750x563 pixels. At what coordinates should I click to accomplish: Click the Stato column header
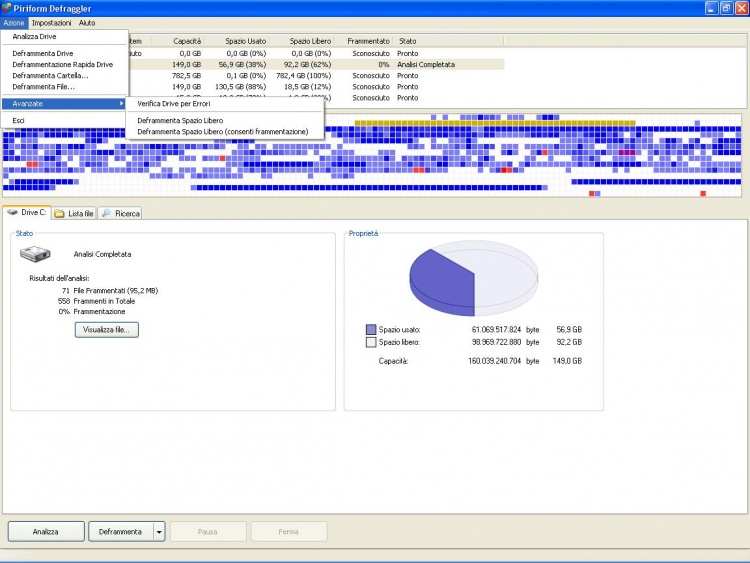tap(449, 41)
